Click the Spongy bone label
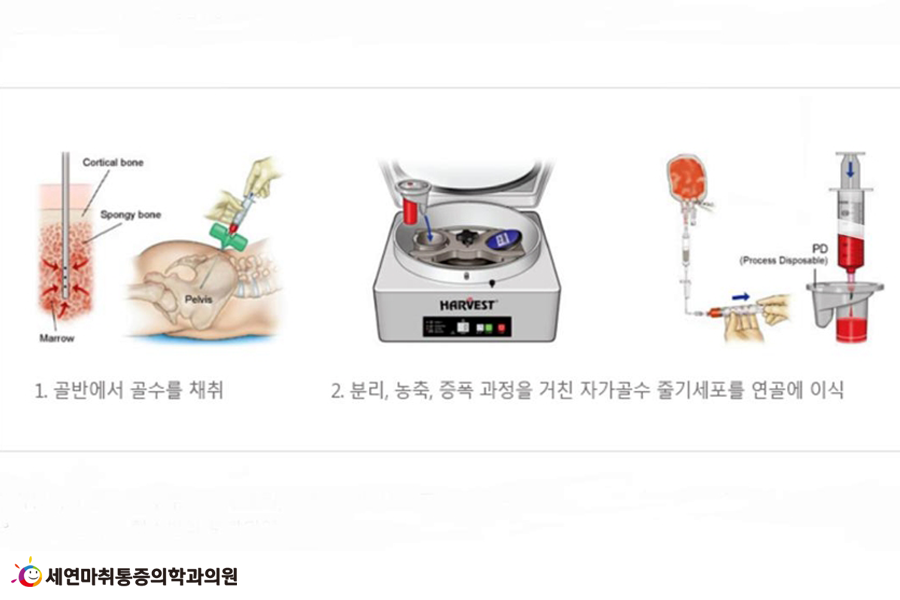The height and width of the screenshot is (600, 900). pyautogui.click(x=130, y=215)
